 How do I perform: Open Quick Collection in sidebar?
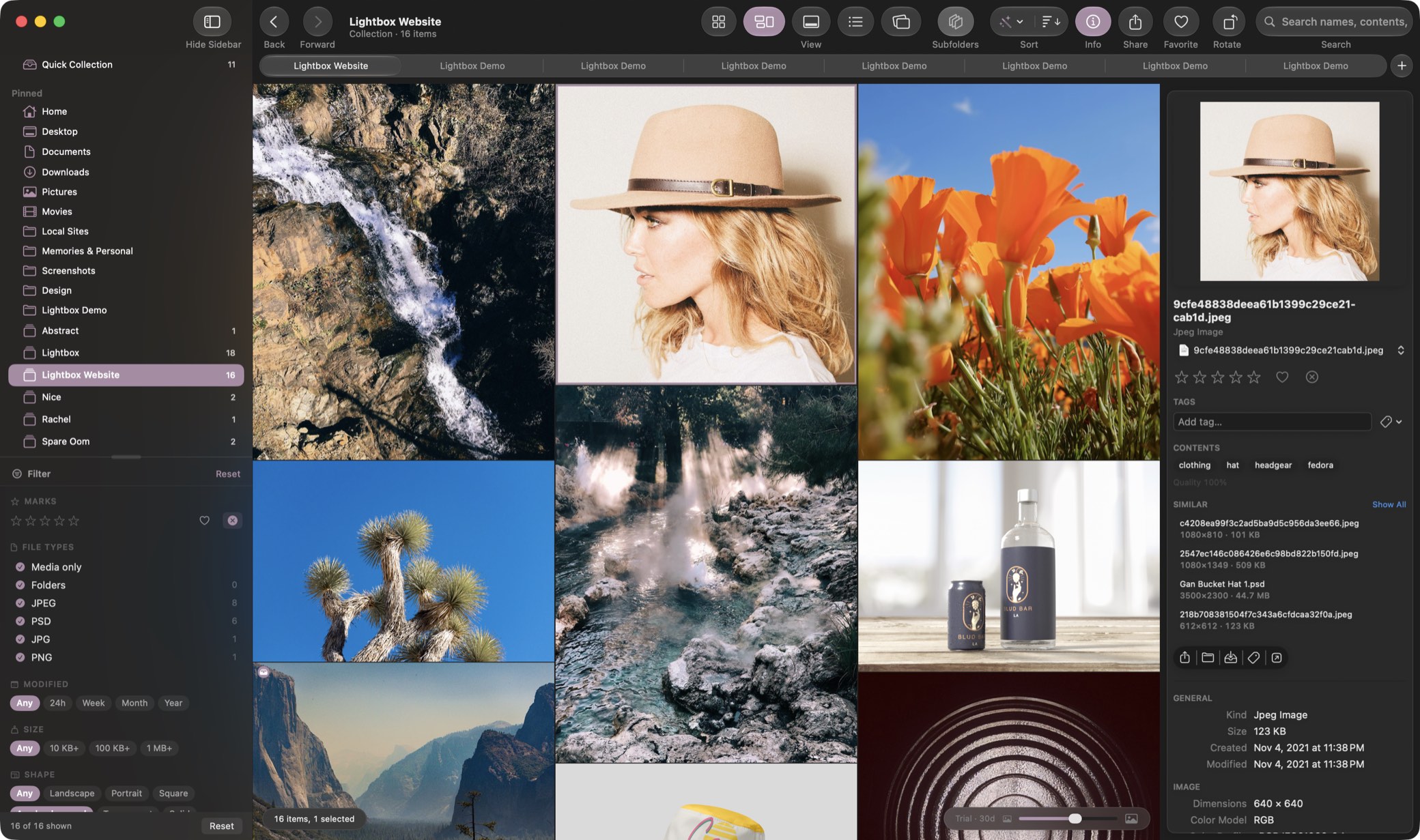point(126,64)
